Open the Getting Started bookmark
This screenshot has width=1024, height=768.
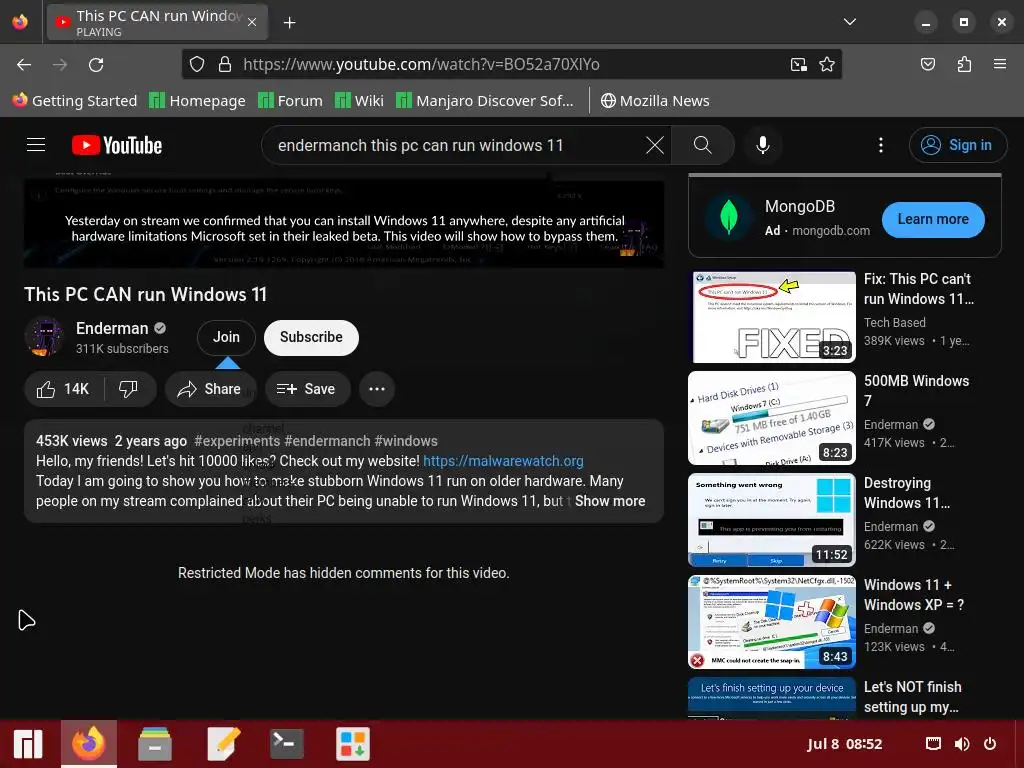point(75,101)
